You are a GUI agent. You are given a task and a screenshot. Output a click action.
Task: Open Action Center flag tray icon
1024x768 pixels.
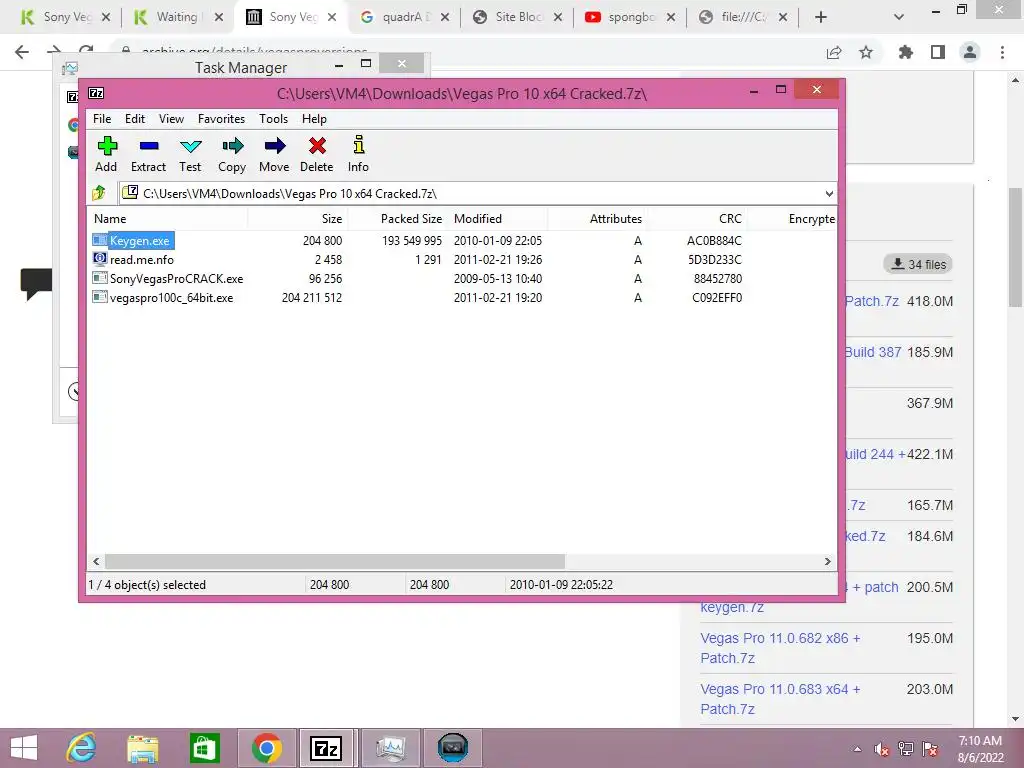click(930, 749)
